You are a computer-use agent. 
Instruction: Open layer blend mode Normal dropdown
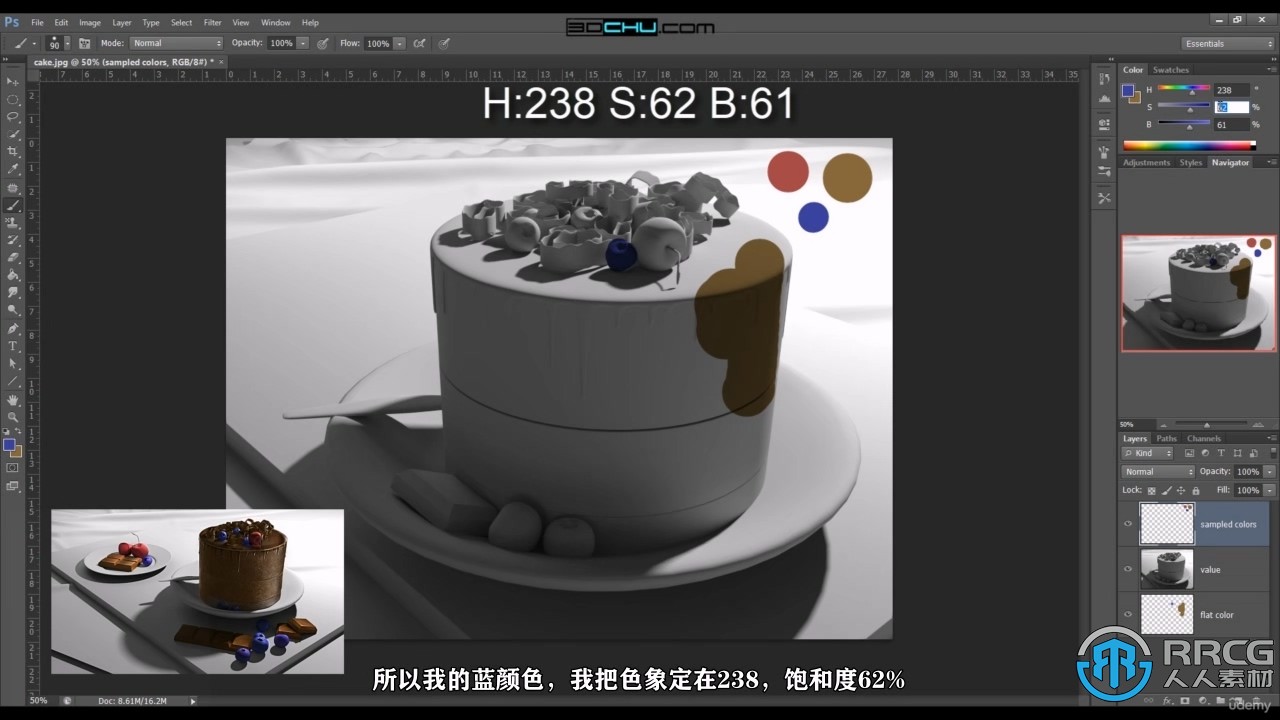pos(1158,471)
